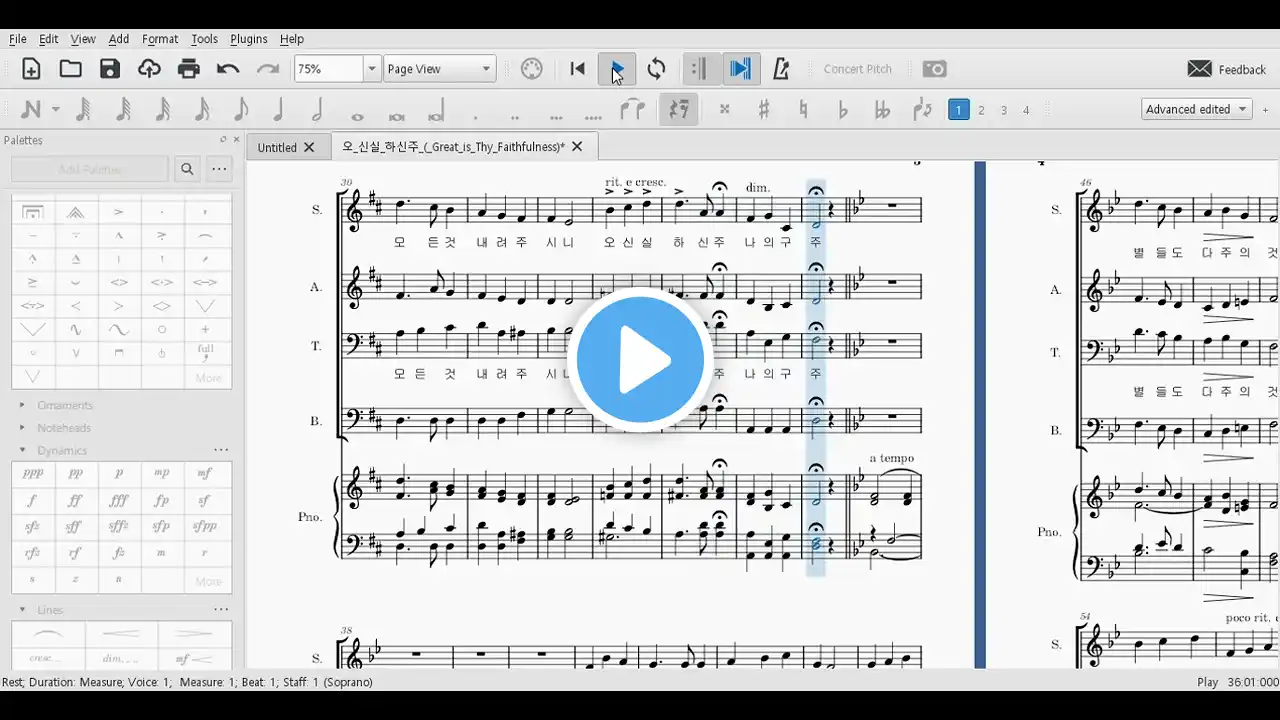Viewport: 1280px width, 720px height.
Task: Switch to voice 3
Action: click(x=1004, y=110)
